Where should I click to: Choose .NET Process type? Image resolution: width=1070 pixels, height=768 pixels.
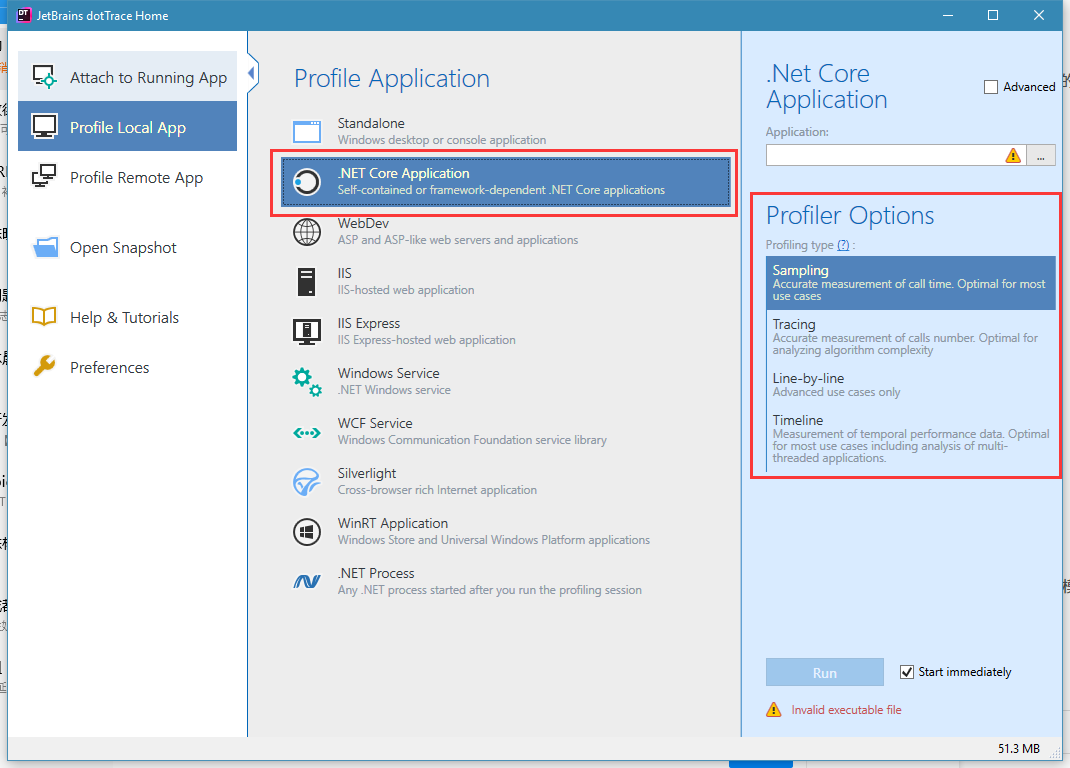point(506,581)
